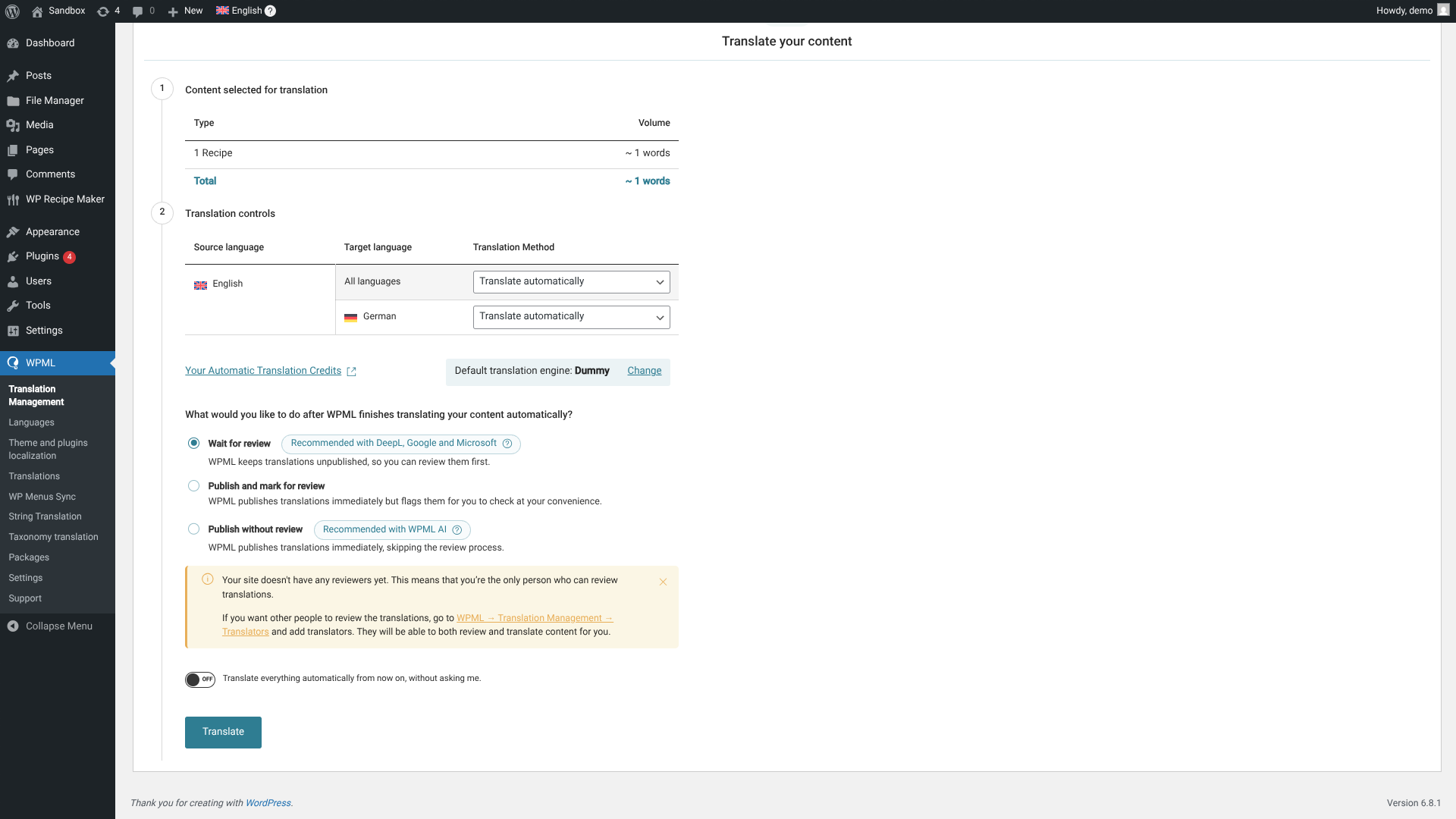This screenshot has width=1456, height=819.
Task: Open String Translation submenu item
Action: click(45, 516)
